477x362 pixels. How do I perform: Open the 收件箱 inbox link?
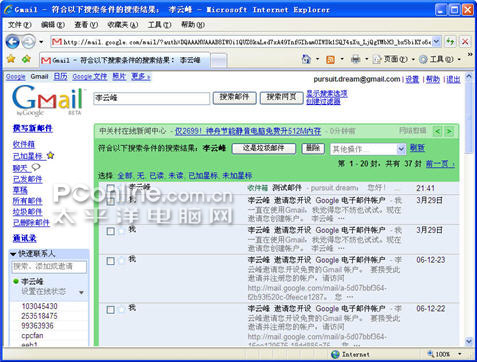click(x=24, y=144)
